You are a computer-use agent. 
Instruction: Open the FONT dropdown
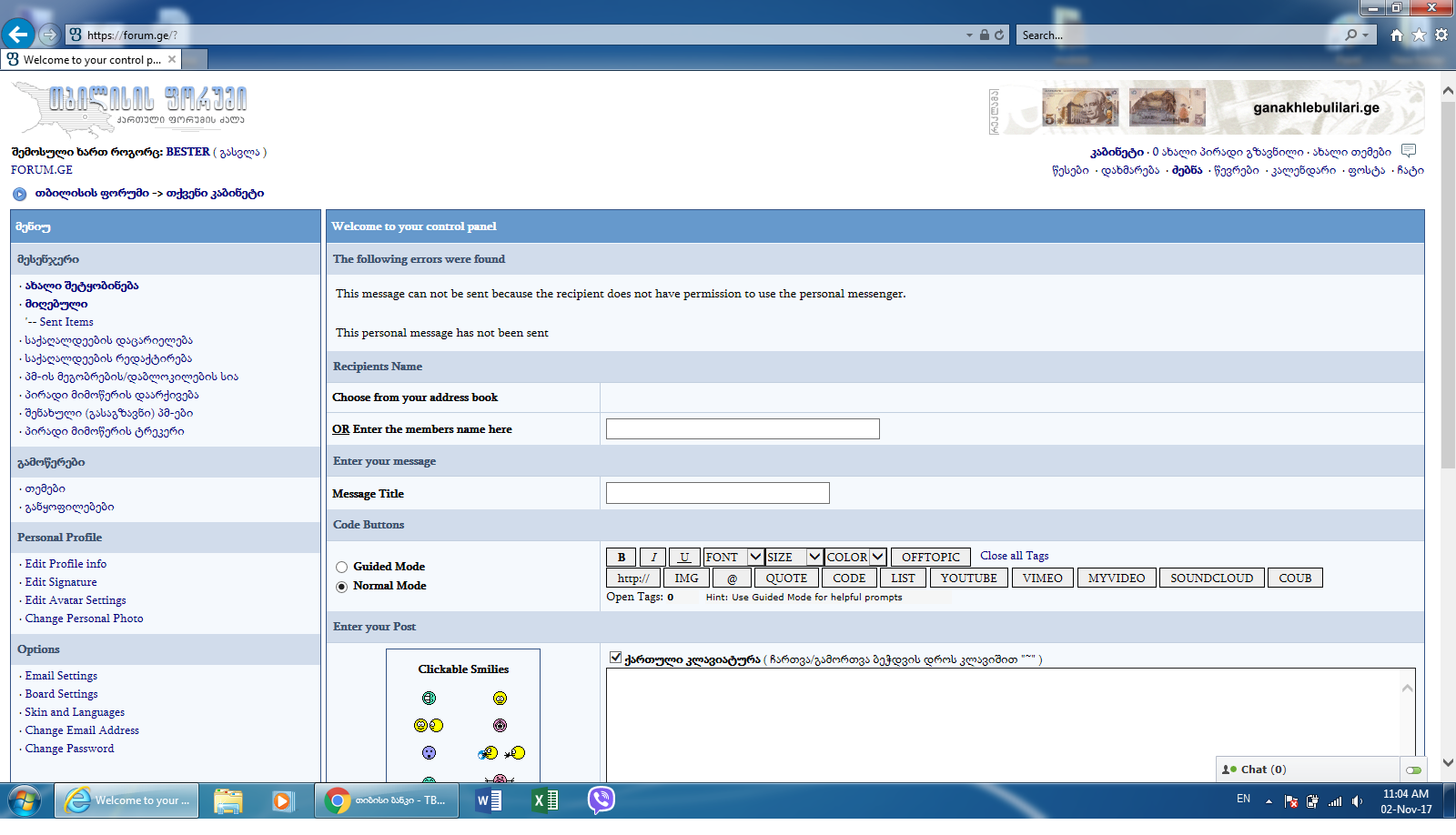coord(733,557)
